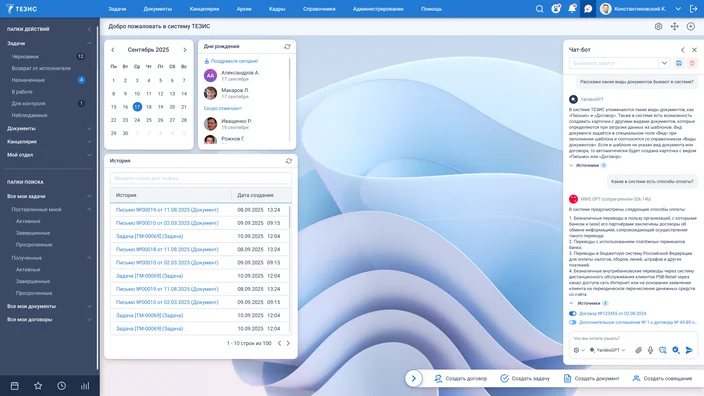Viewport: 704px width, 396px height.
Task: Close the chat-bot panel
Action: point(694,50)
